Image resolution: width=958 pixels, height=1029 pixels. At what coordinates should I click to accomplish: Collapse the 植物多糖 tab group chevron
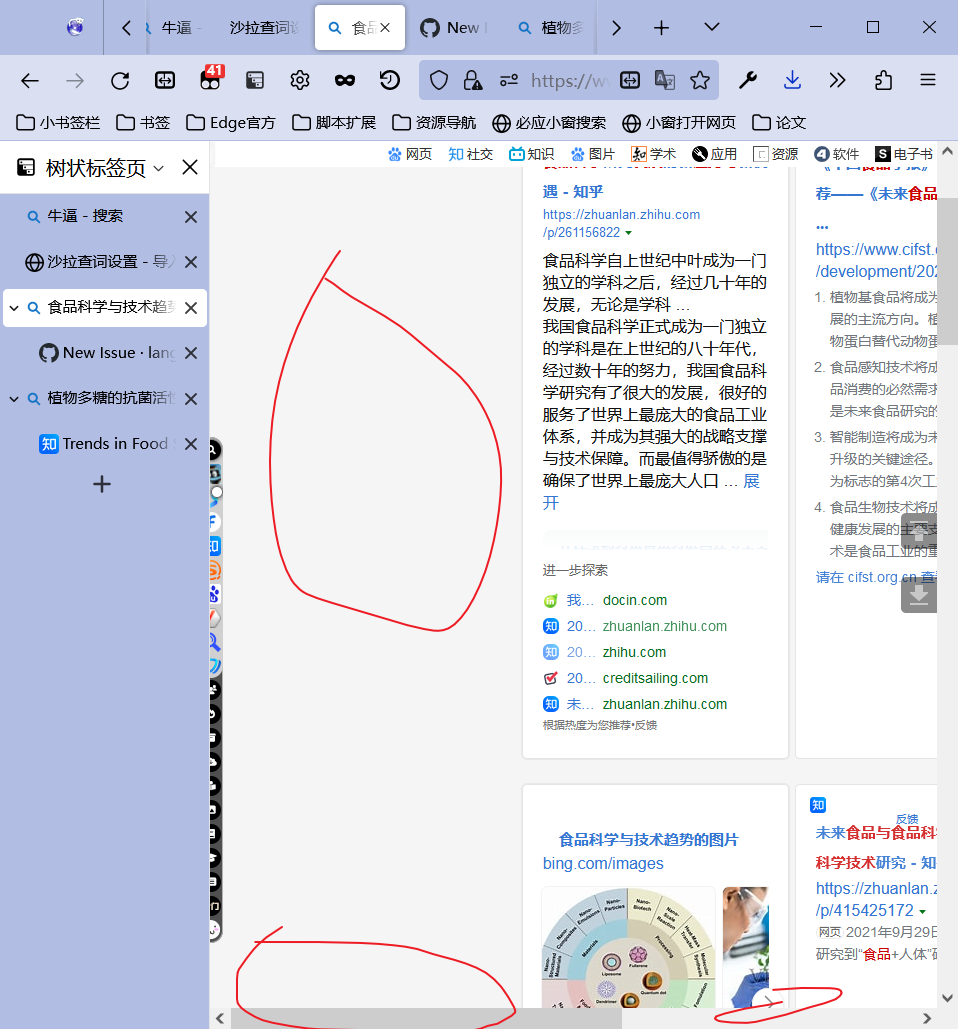(14, 398)
